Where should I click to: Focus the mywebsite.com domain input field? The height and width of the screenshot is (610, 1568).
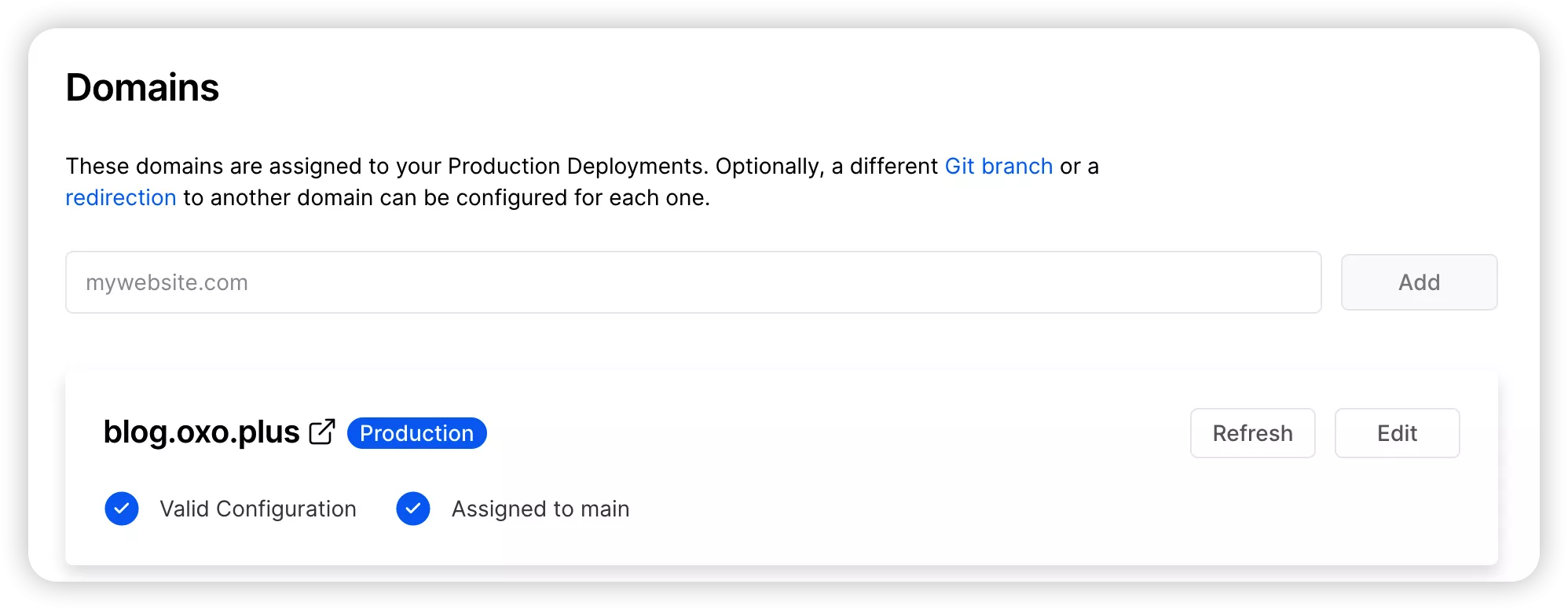click(x=693, y=282)
